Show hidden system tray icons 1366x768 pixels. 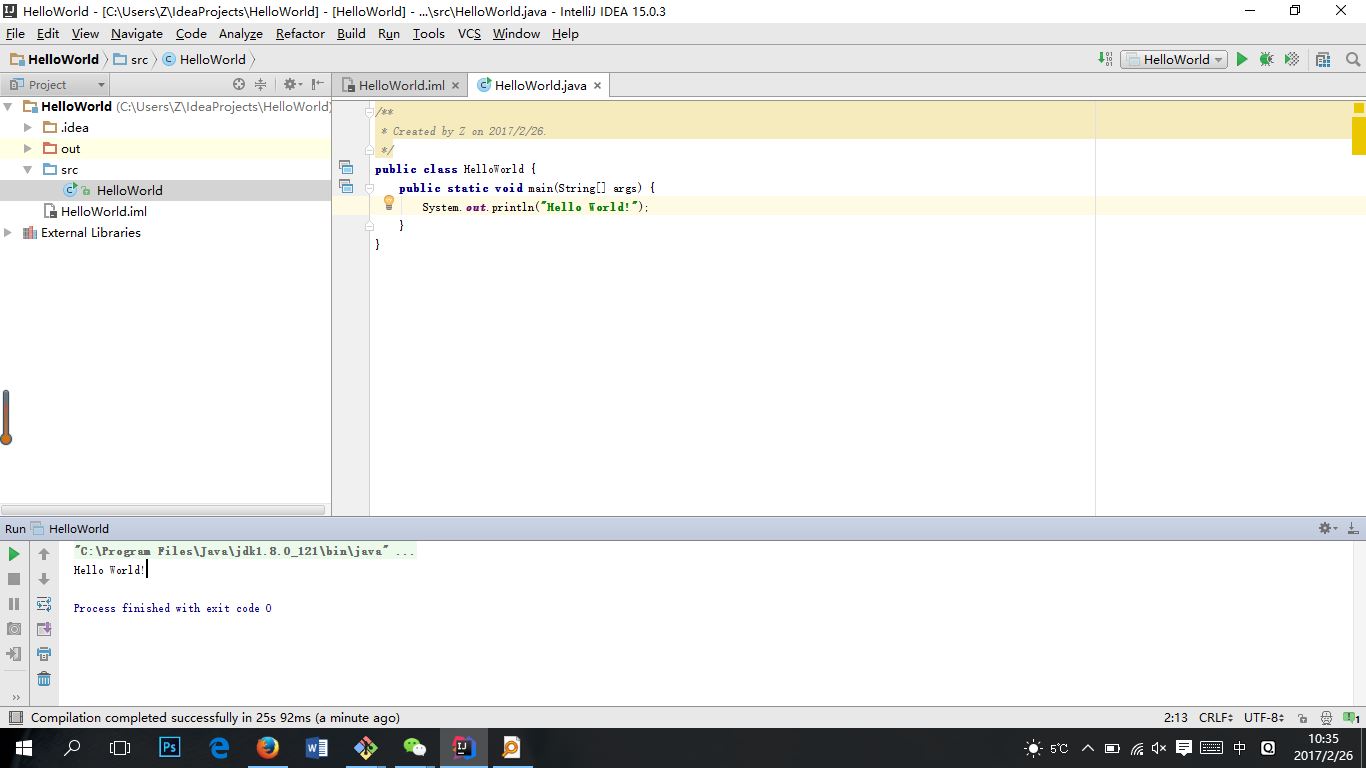[x=1087, y=748]
